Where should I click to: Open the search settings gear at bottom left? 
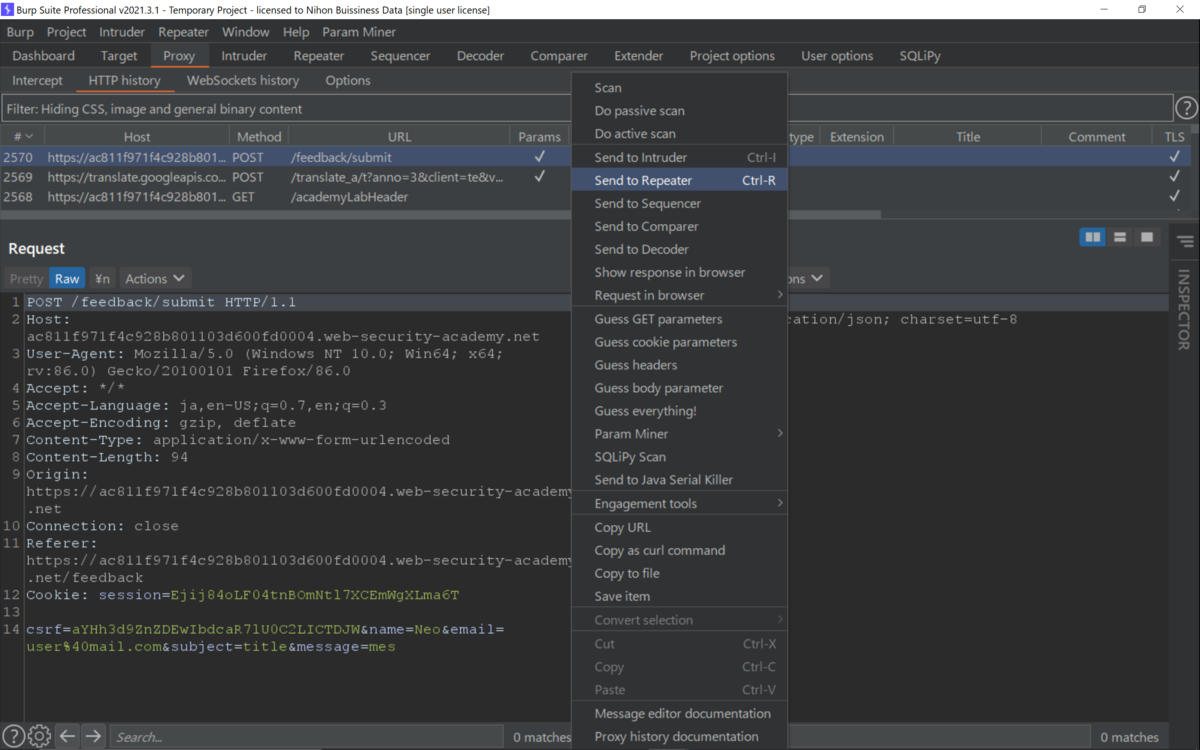[x=38, y=736]
